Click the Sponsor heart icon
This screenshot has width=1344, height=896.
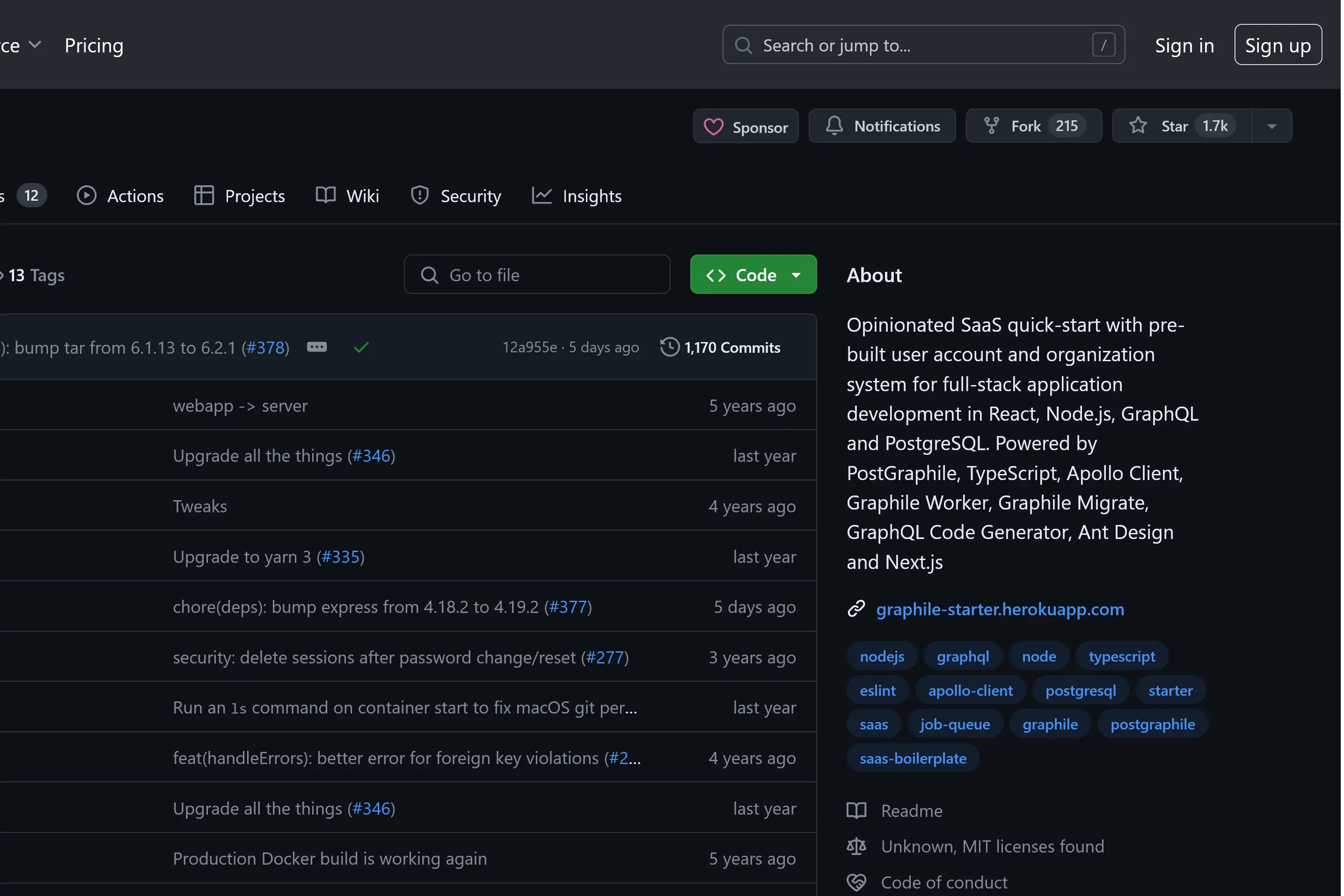[x=713, y=127]
